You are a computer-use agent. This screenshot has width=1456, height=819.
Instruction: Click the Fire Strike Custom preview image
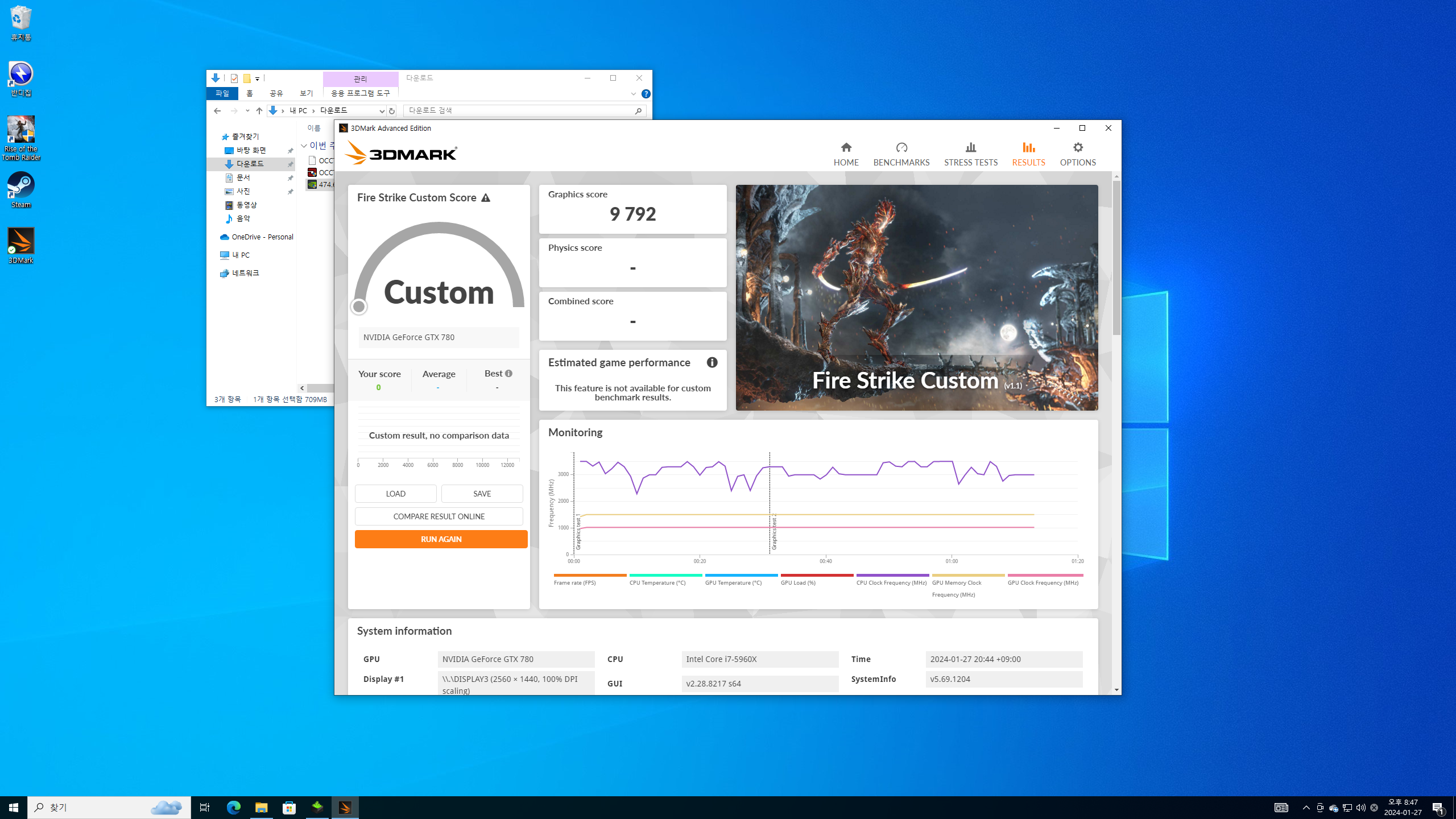click(917, 297)
